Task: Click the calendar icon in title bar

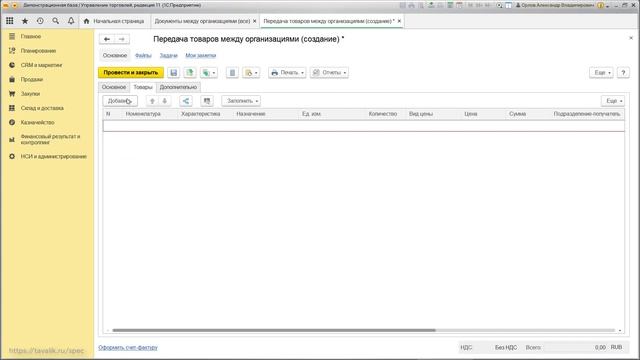Action: tap(460, 5)
